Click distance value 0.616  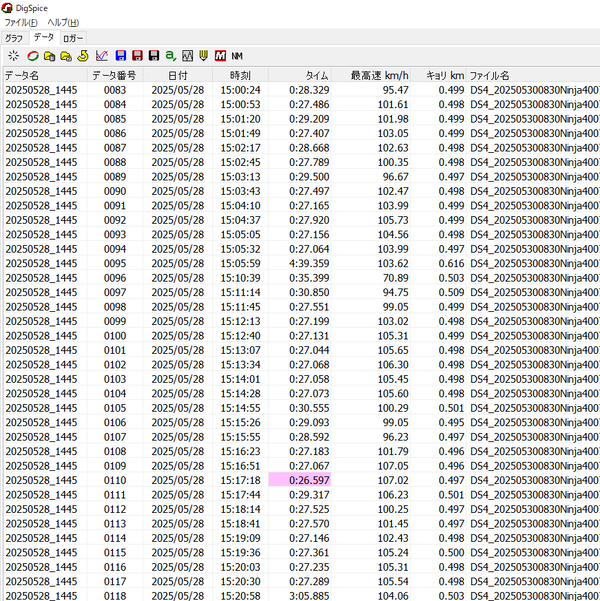pos(451,263)
